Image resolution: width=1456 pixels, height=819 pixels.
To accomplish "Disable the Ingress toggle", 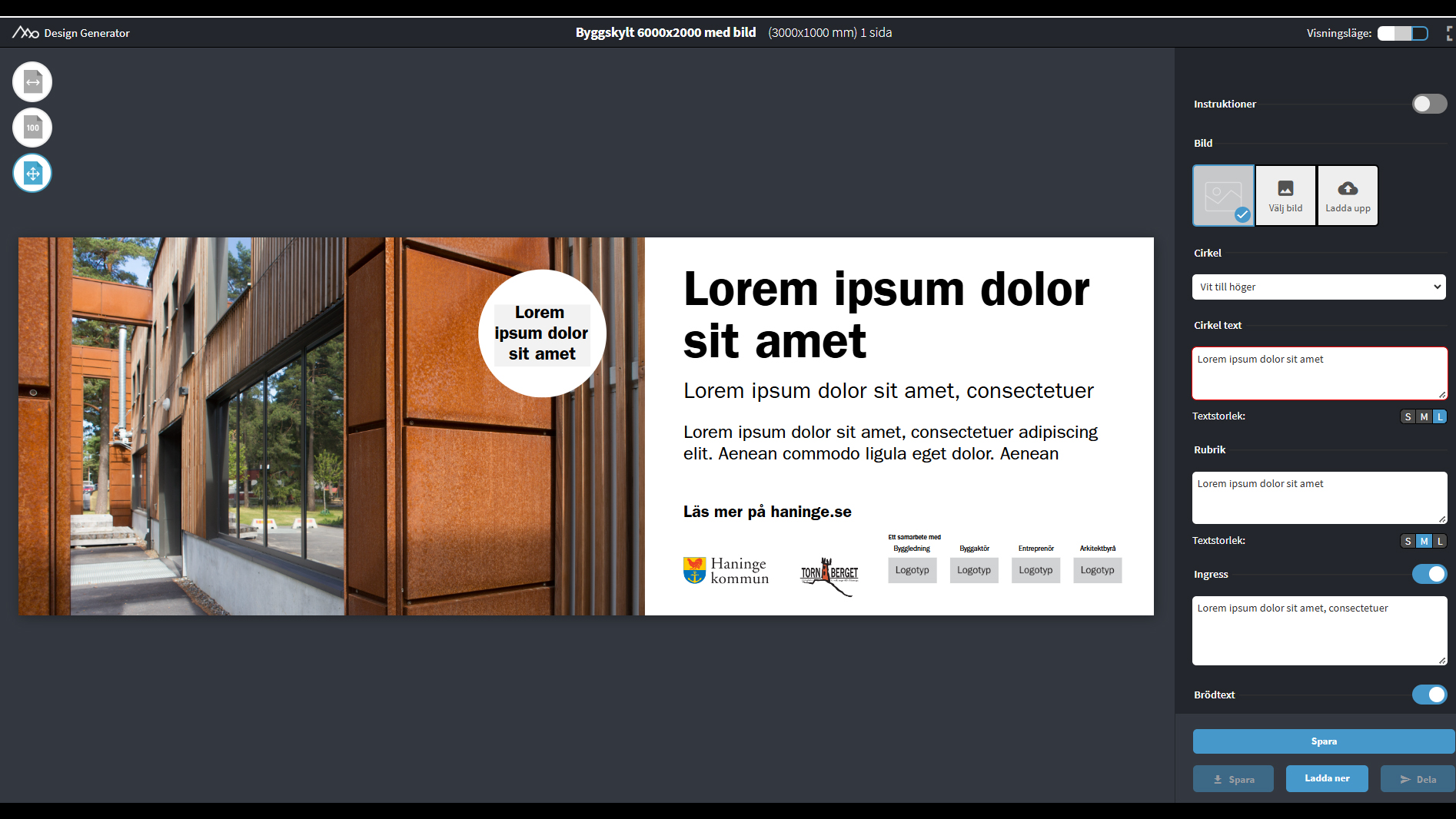I will click(1429, 574).
